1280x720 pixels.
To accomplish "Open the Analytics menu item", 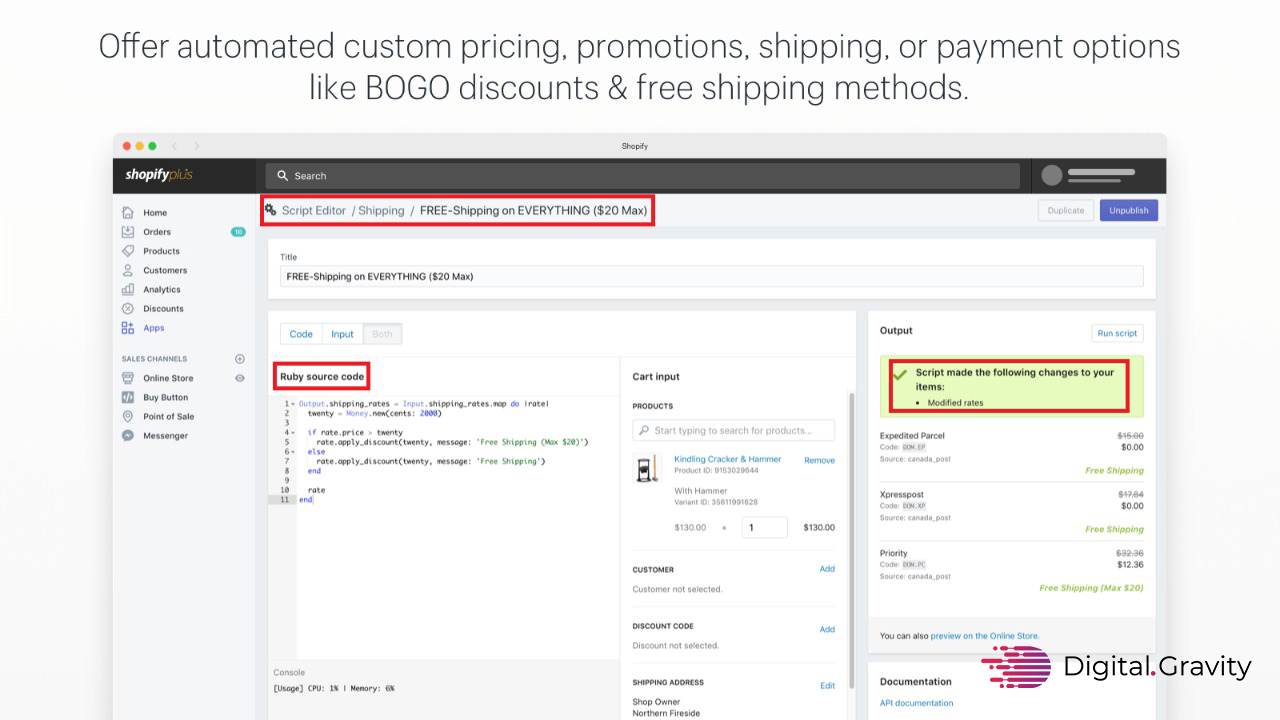I will tap(162, 289).
